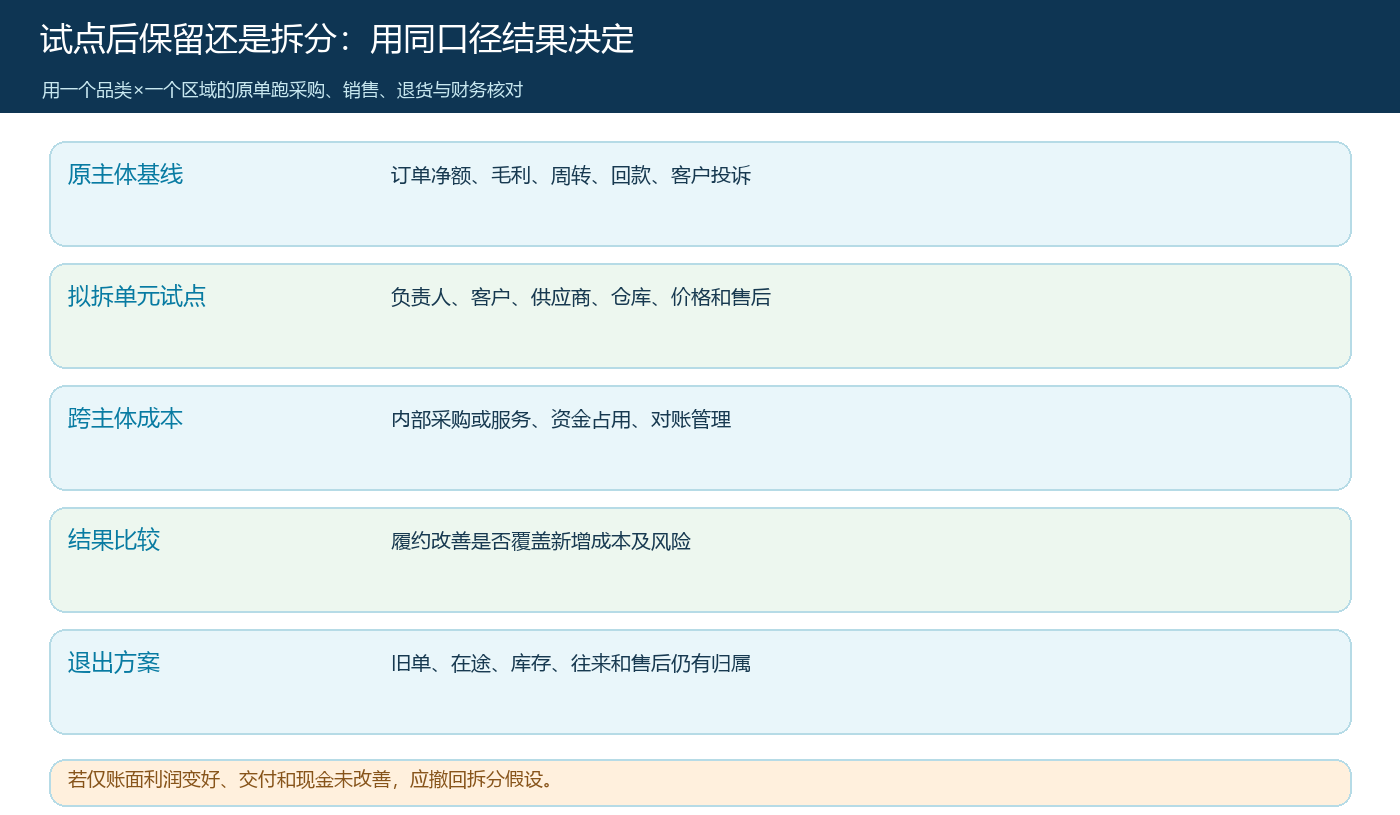Click the 跨主体成本 heading
Image resolution: width=1400 pixels, height=815 pixels.
tap(125, 419)
